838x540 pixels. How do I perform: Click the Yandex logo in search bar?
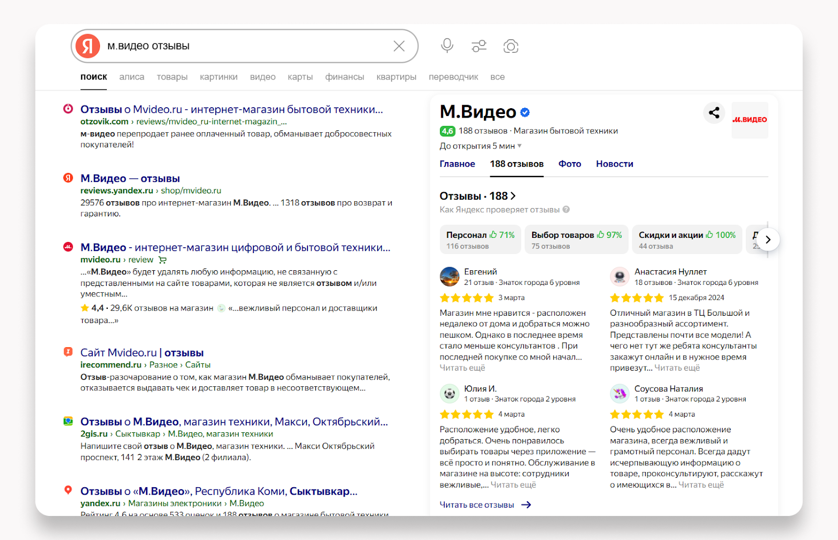88,46
